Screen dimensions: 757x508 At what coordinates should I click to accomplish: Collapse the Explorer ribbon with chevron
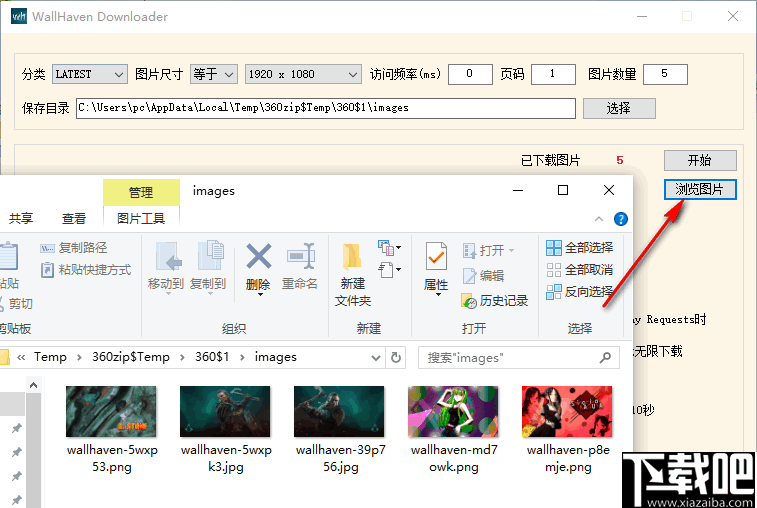[x=599, y=219]
